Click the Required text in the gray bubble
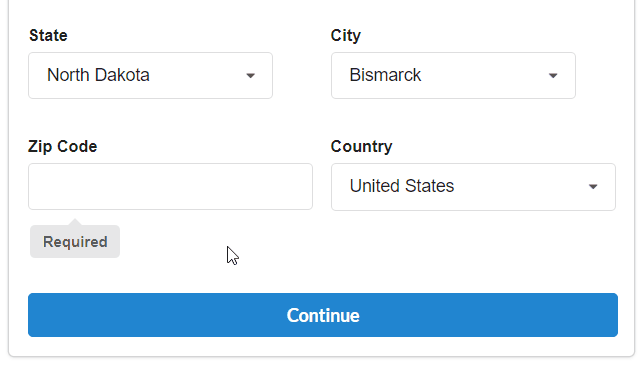The image size is (640, 388). (75, 242)
